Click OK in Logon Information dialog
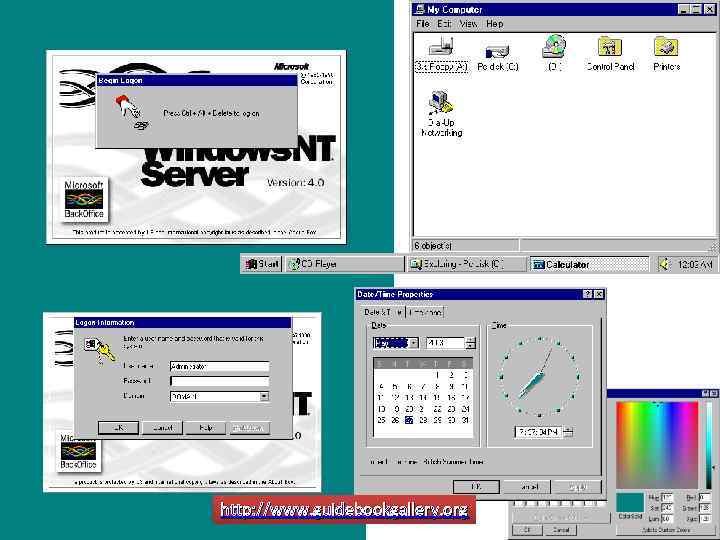This screenshot has width=720, height=540. tap(118, 428)
